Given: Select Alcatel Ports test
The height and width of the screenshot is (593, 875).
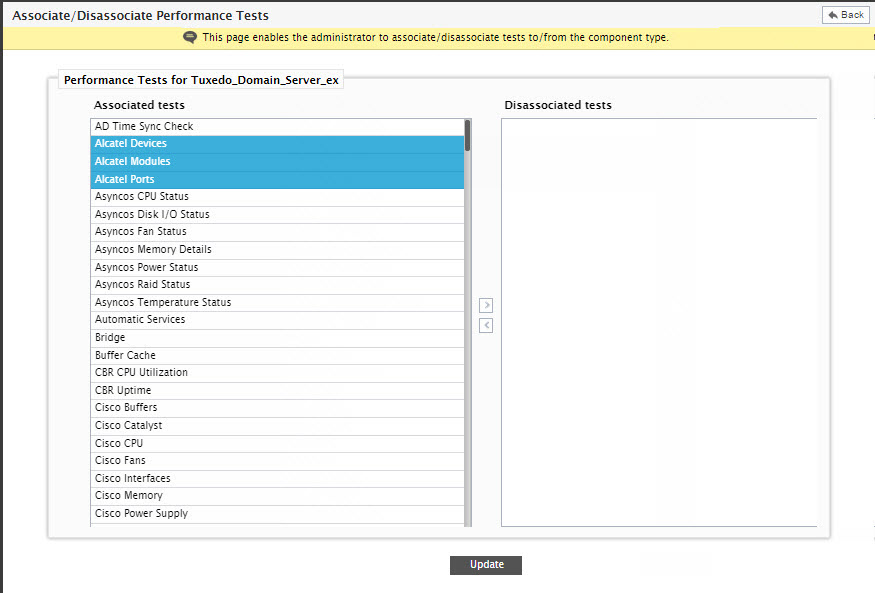Looking at the screenshot, I should 277,180.
